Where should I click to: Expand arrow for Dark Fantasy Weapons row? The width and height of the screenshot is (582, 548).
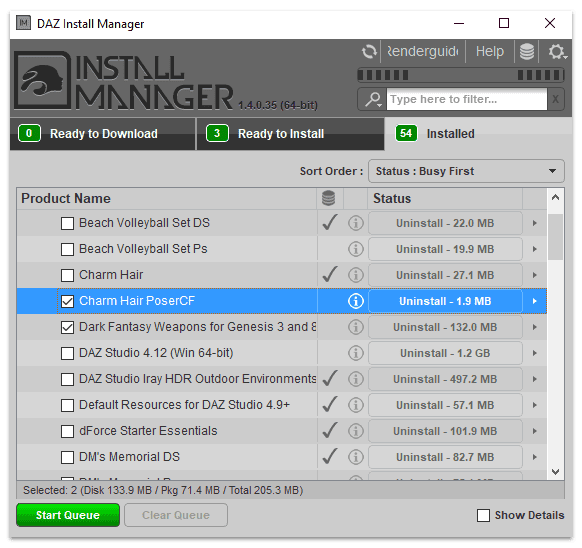534,327
